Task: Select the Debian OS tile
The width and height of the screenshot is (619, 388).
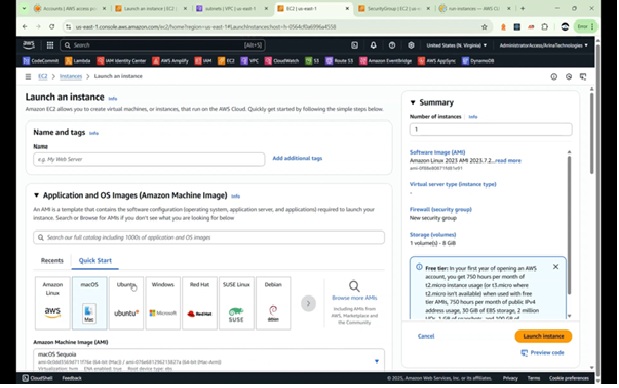Action: pyautogui.click(x=273, y=303)
